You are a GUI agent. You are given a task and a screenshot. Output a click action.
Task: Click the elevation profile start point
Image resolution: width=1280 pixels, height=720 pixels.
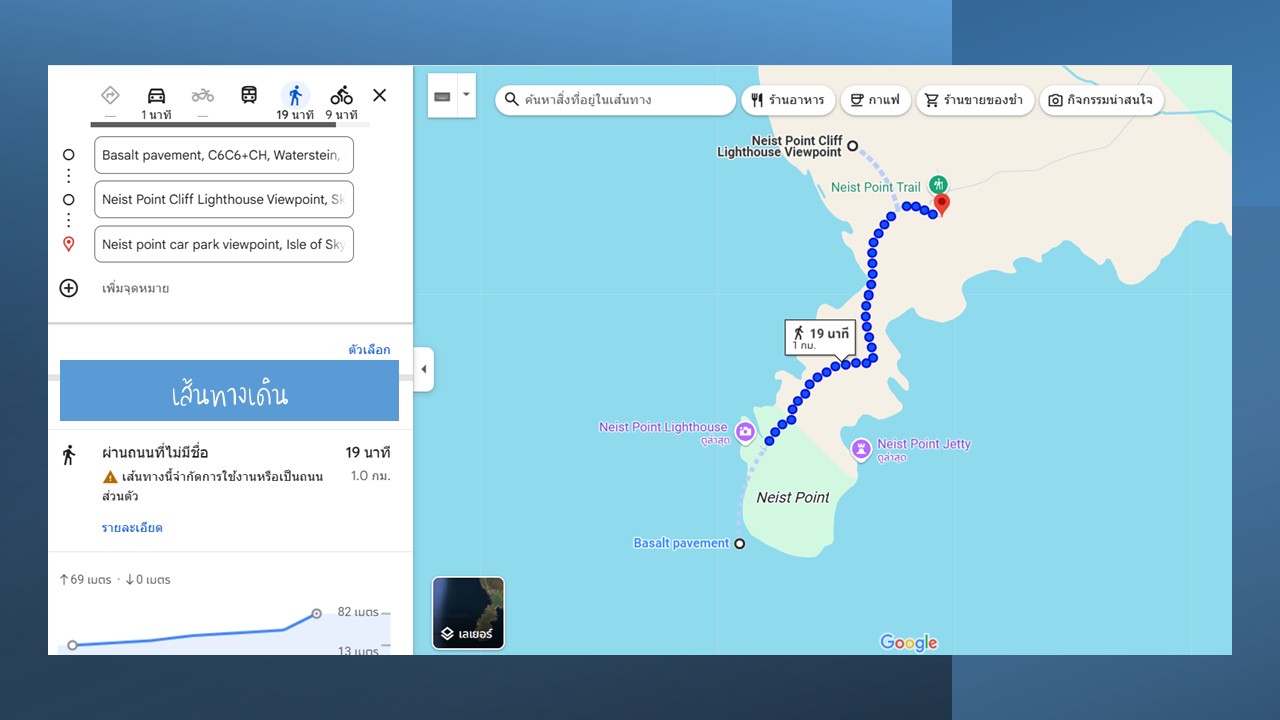(72, 645)
